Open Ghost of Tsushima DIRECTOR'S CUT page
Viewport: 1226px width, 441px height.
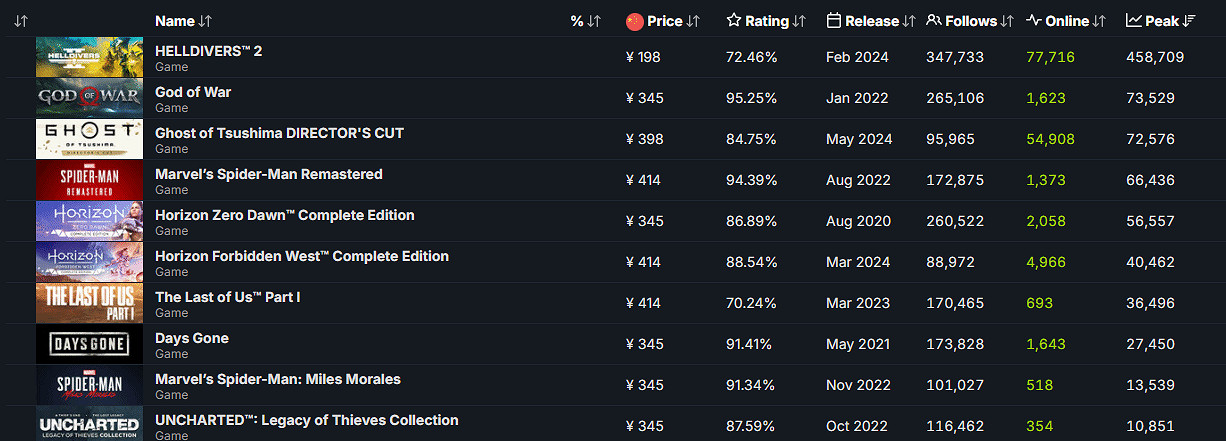[x=279, y=133]
